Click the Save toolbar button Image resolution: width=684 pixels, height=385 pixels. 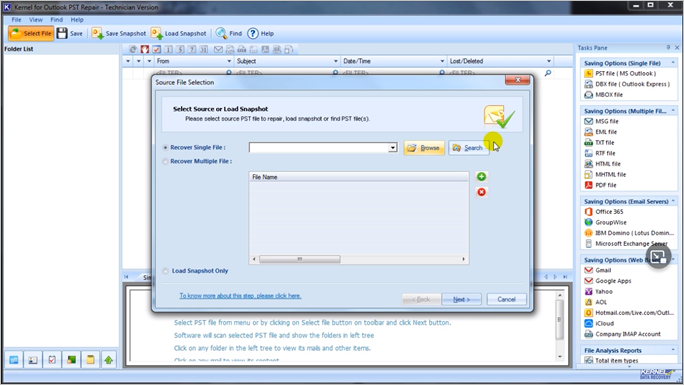tap(70, 33)
